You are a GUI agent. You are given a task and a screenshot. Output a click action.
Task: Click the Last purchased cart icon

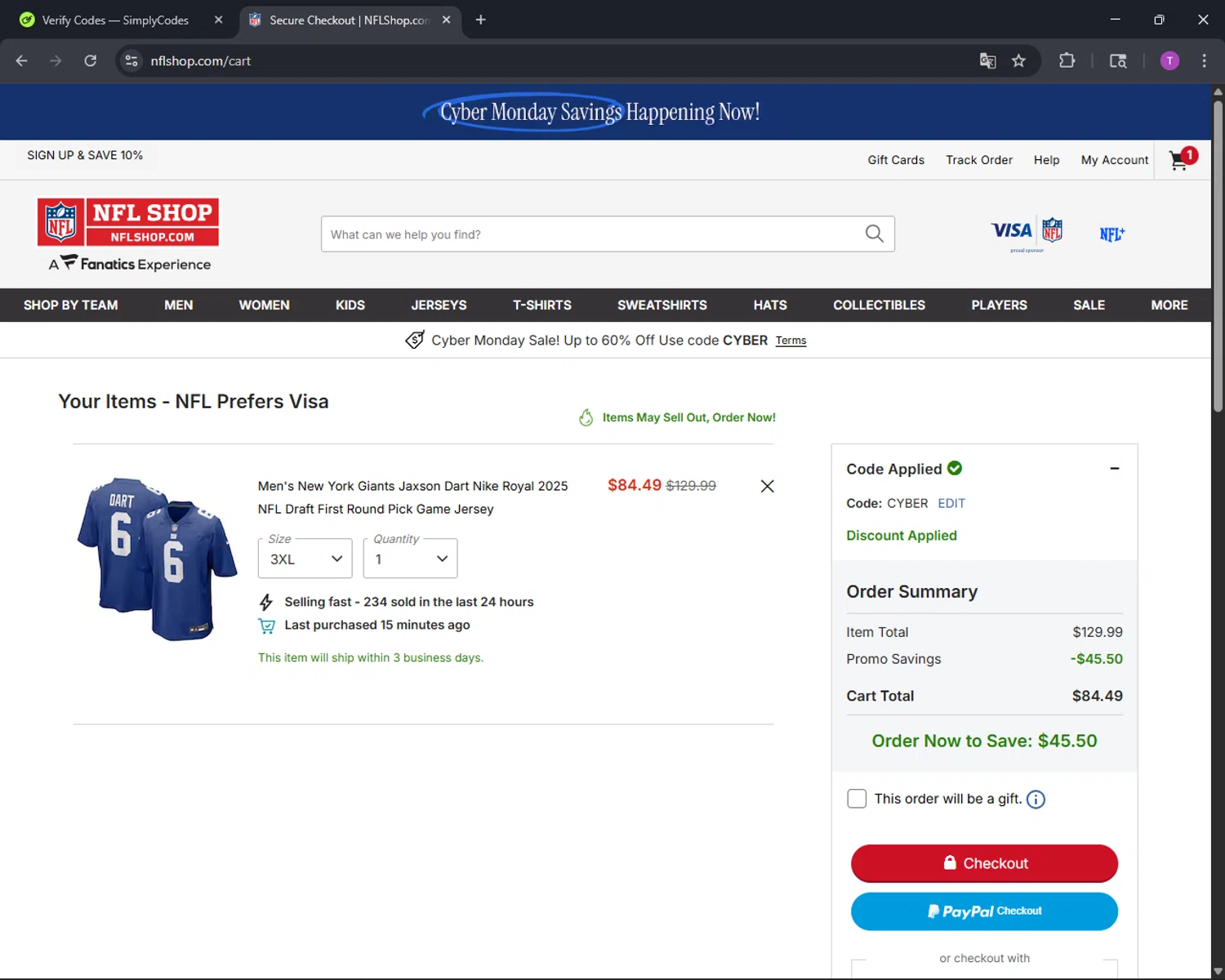(x=266, y=626)
